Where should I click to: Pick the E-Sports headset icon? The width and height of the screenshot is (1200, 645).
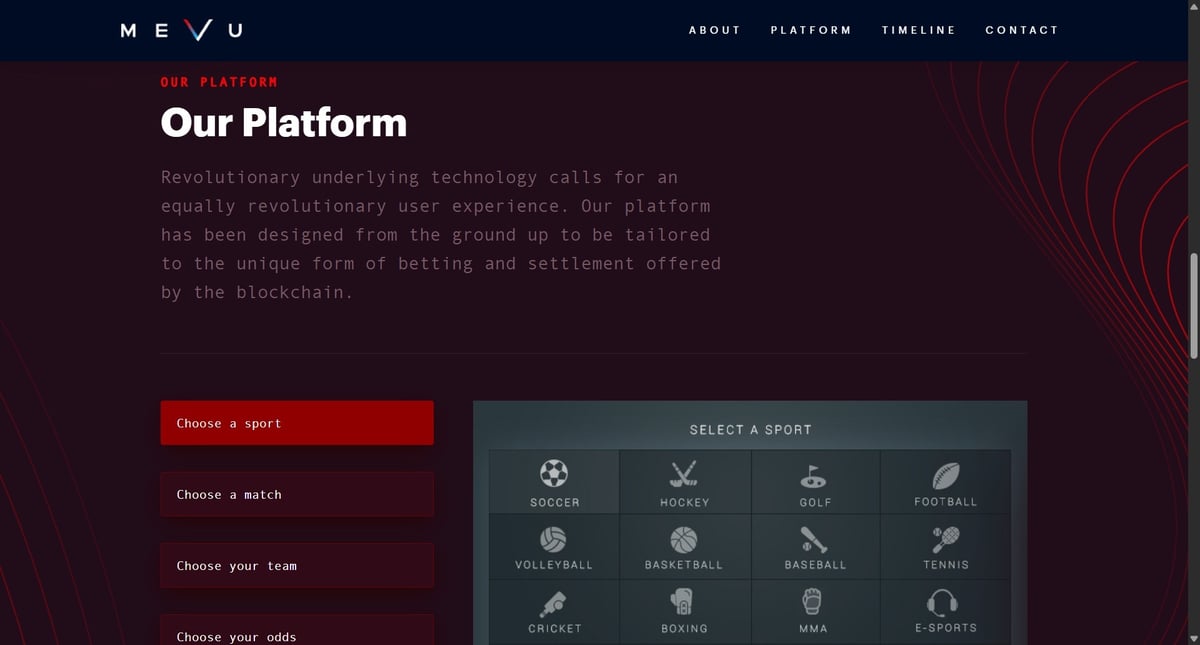click(945, 602)
